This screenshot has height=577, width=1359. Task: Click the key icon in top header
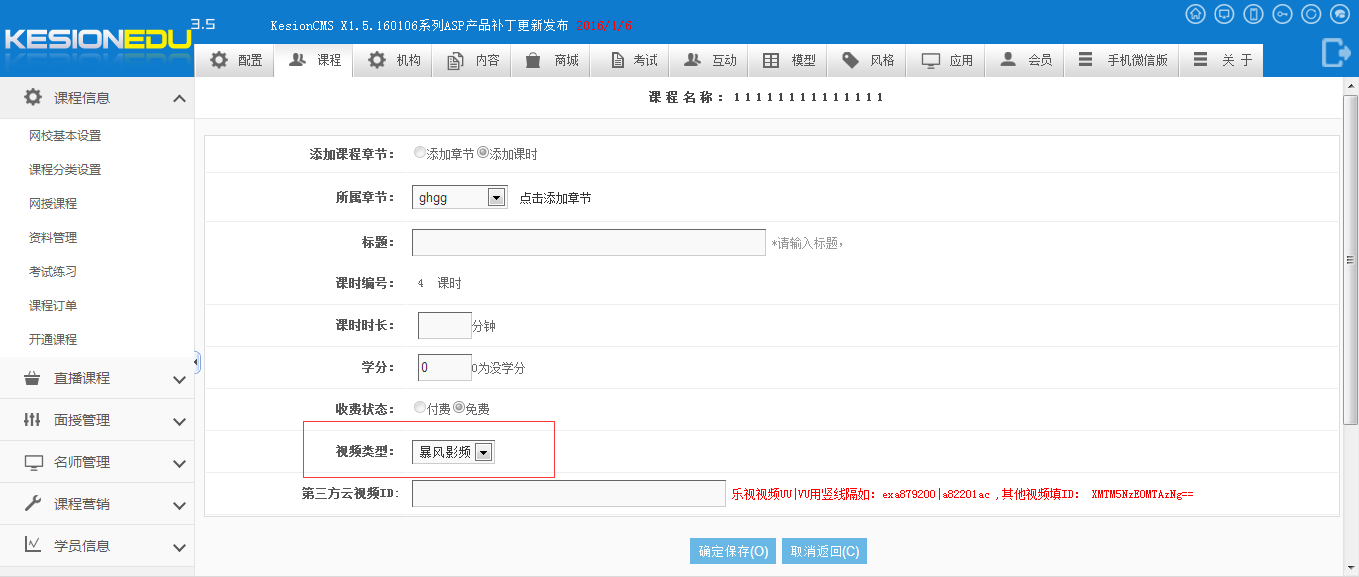point(1282,14)
